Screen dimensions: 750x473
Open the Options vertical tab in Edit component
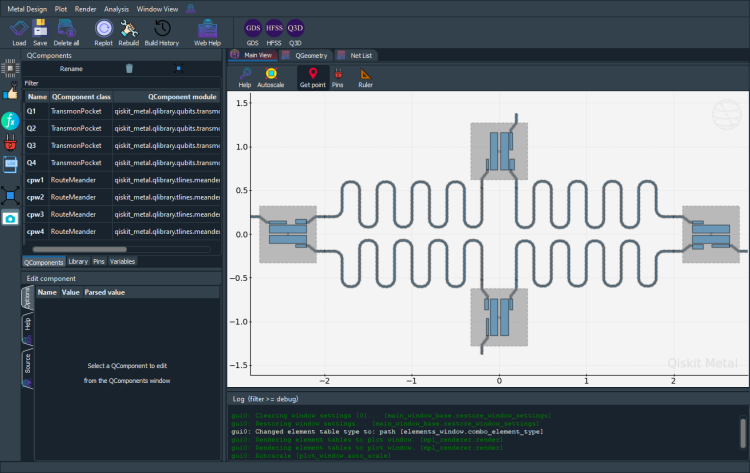(27, 297)
